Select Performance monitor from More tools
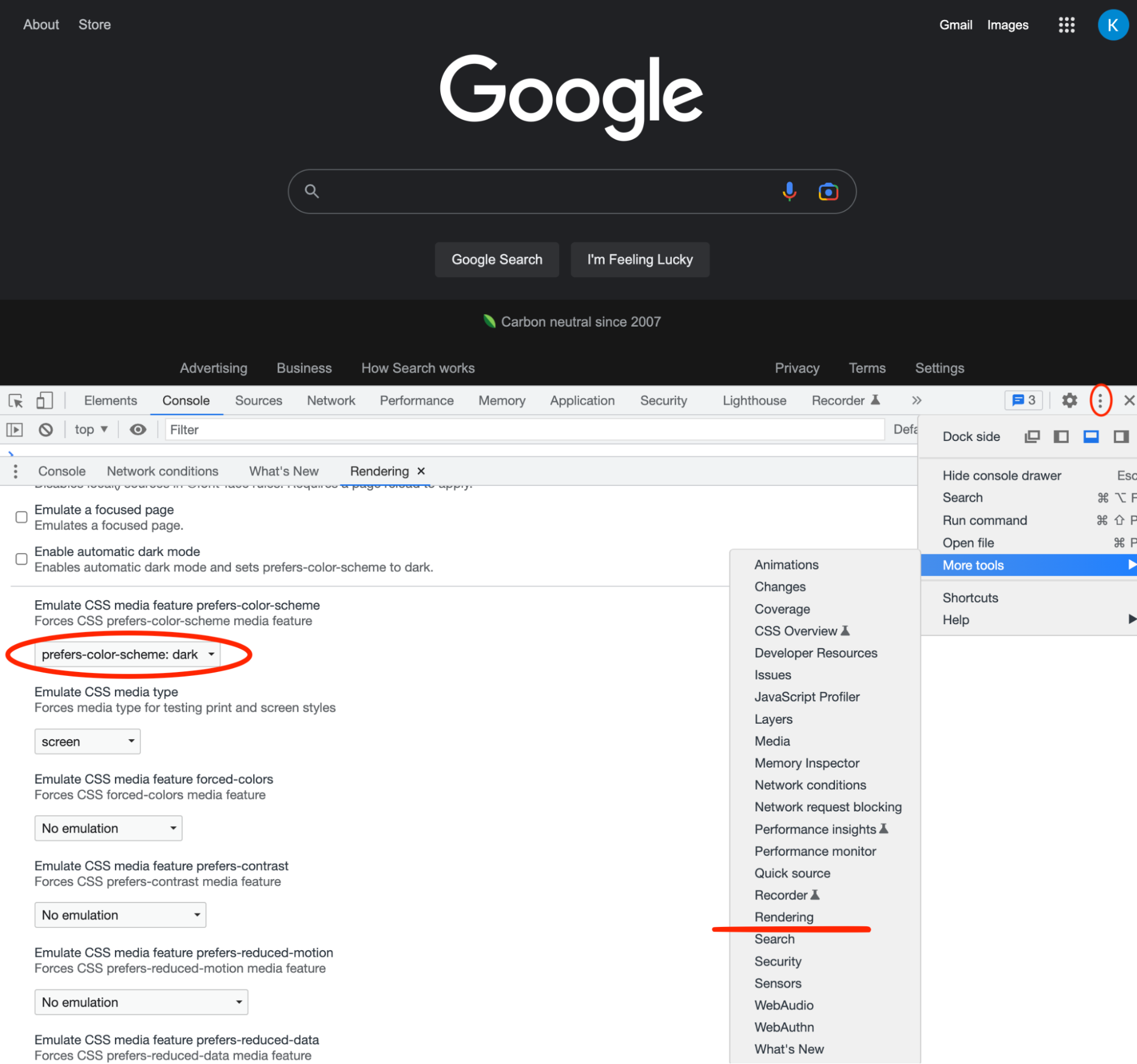The width and height of the screenshot is (1137, 1064). 815,851
